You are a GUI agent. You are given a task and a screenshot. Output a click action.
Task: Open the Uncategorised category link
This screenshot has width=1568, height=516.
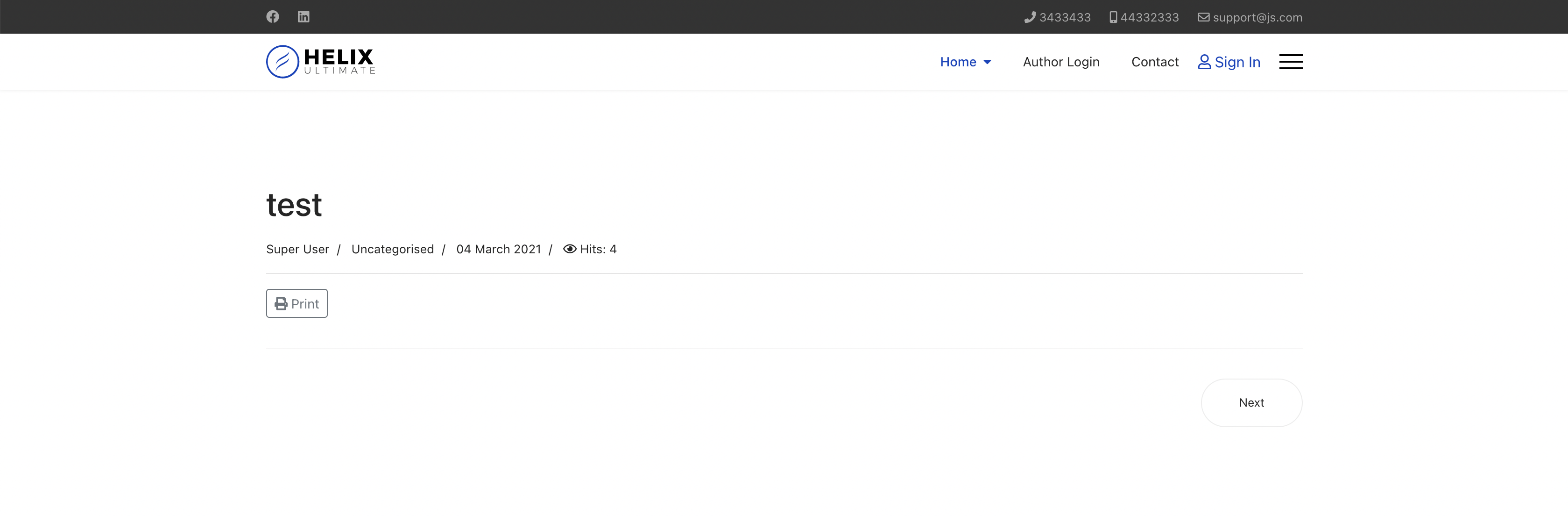tap(392, 249)
